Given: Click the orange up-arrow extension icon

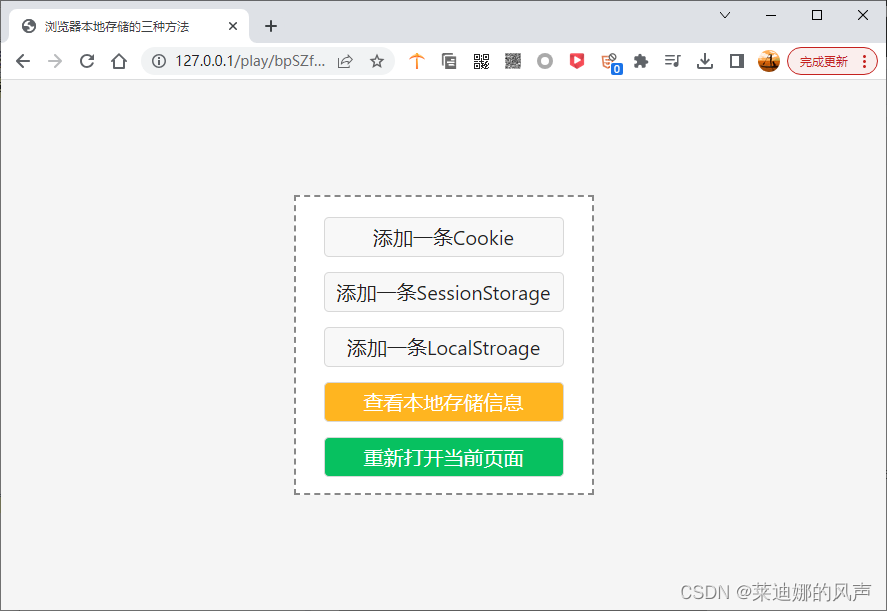Looking at the screenshot, I should [417, 61].
